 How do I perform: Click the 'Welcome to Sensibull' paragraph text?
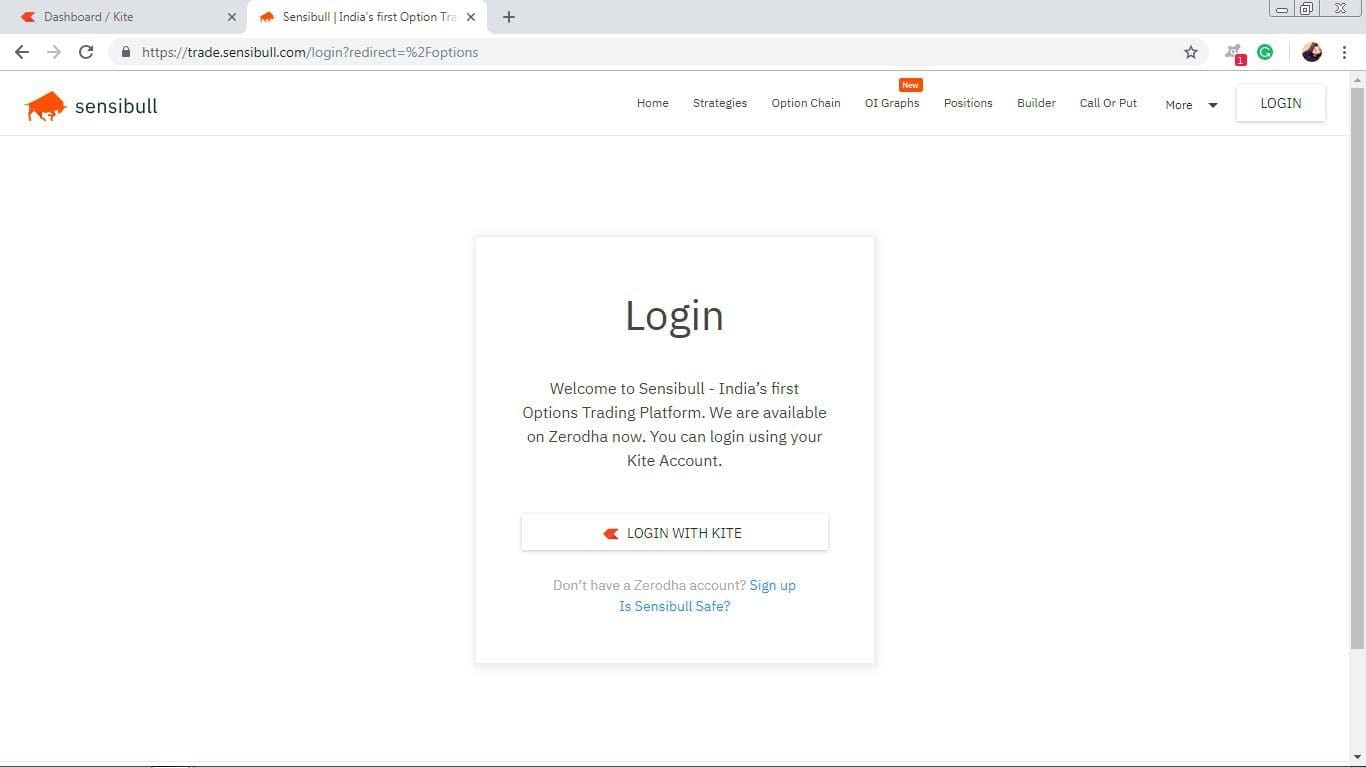click(674, 424)
